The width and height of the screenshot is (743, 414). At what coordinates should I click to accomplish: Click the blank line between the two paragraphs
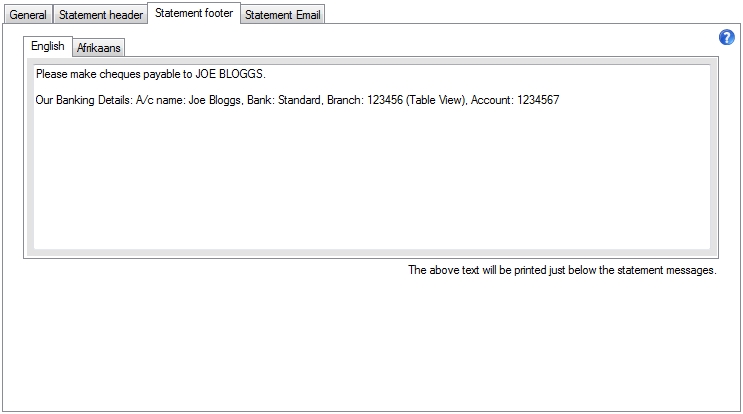(x=300, y=88)
